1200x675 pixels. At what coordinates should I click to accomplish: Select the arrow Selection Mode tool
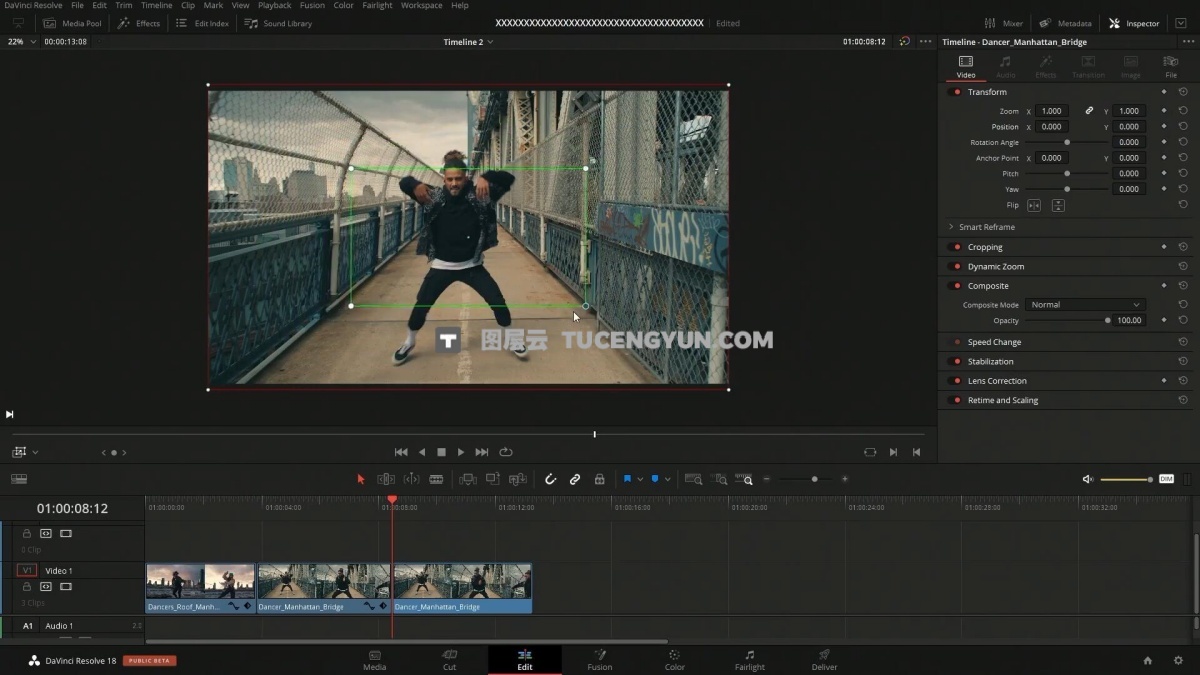pyautogui.click(x=361, y=479)
